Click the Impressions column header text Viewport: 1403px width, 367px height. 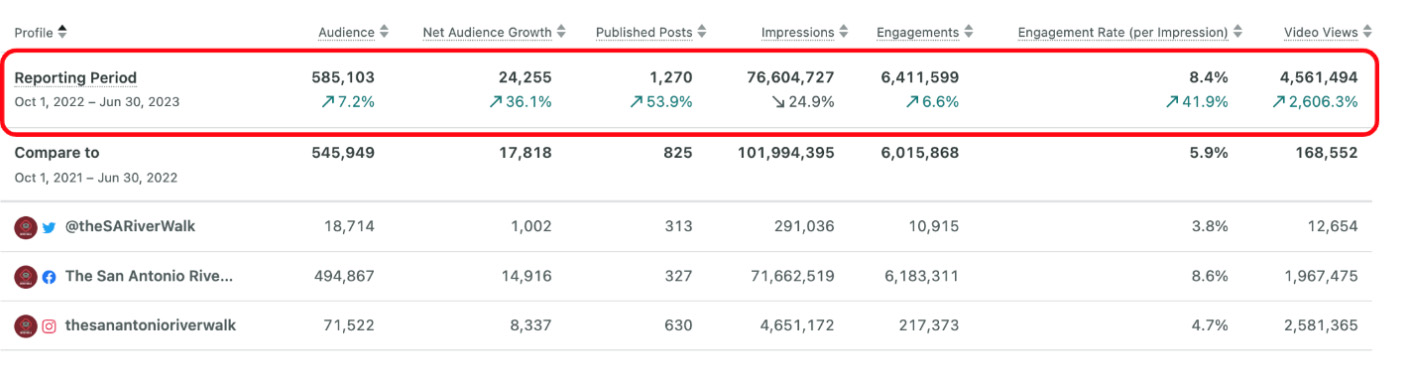coord(797,32)
